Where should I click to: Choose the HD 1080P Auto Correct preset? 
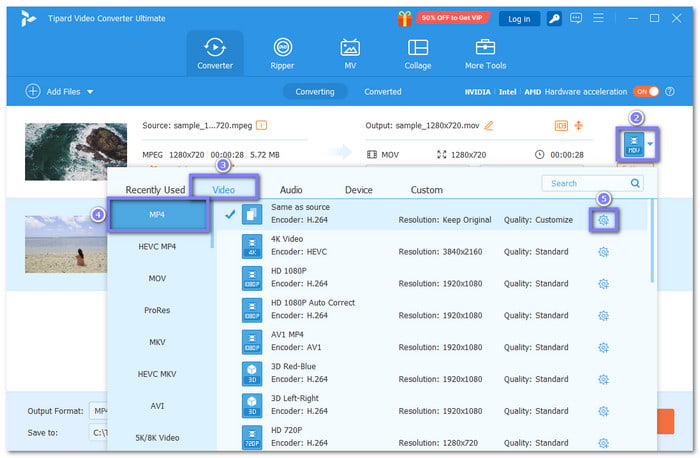[432, 310]
